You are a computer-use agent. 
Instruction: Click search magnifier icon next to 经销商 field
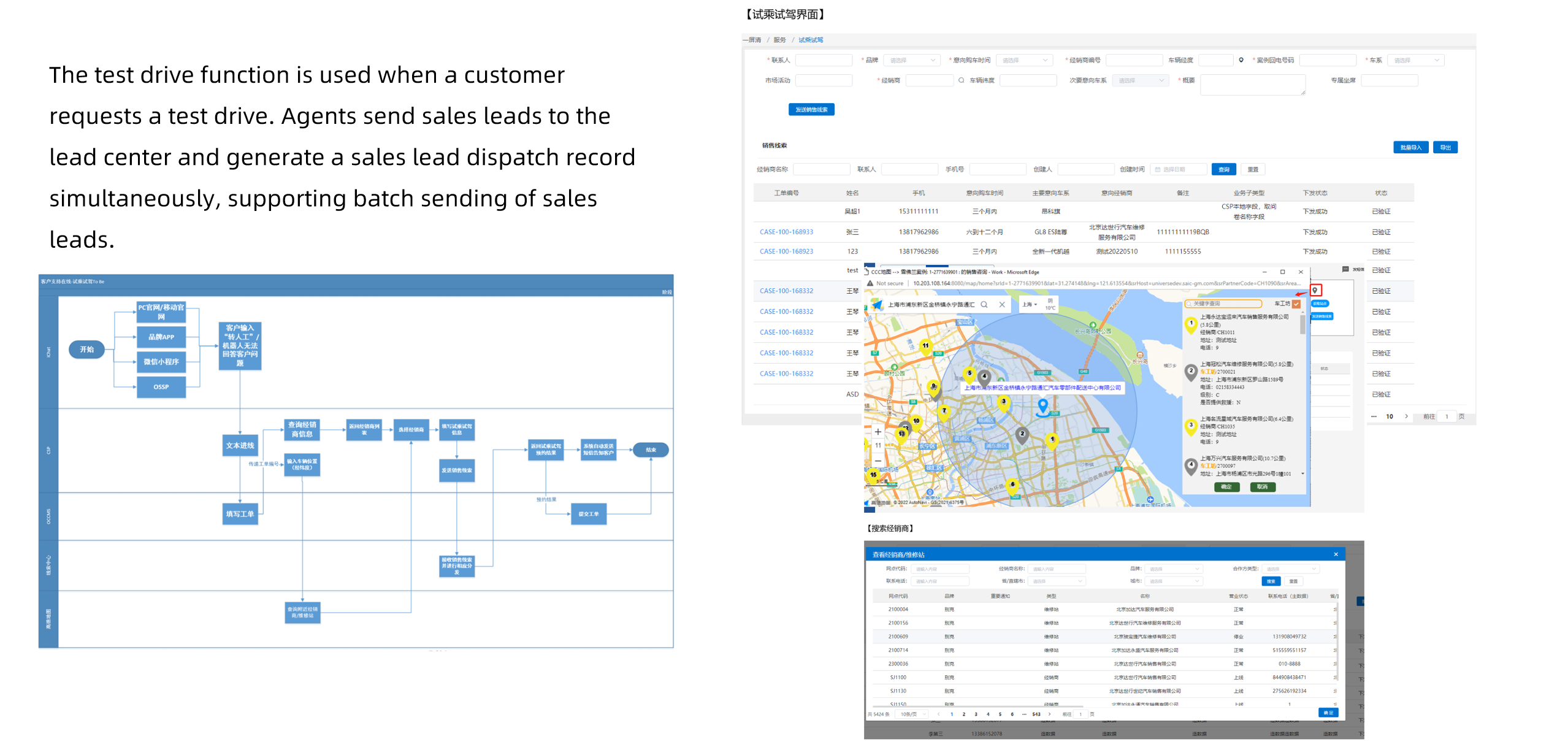[x=961, y=80]
